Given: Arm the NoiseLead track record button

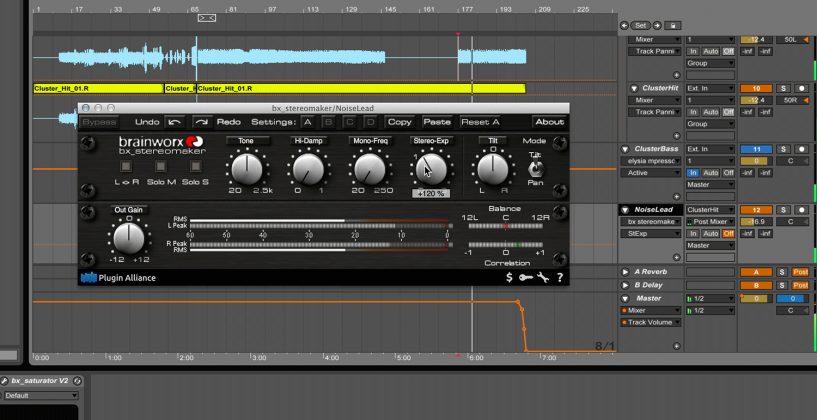Looking at the screenshot, I should coord(801,210).
